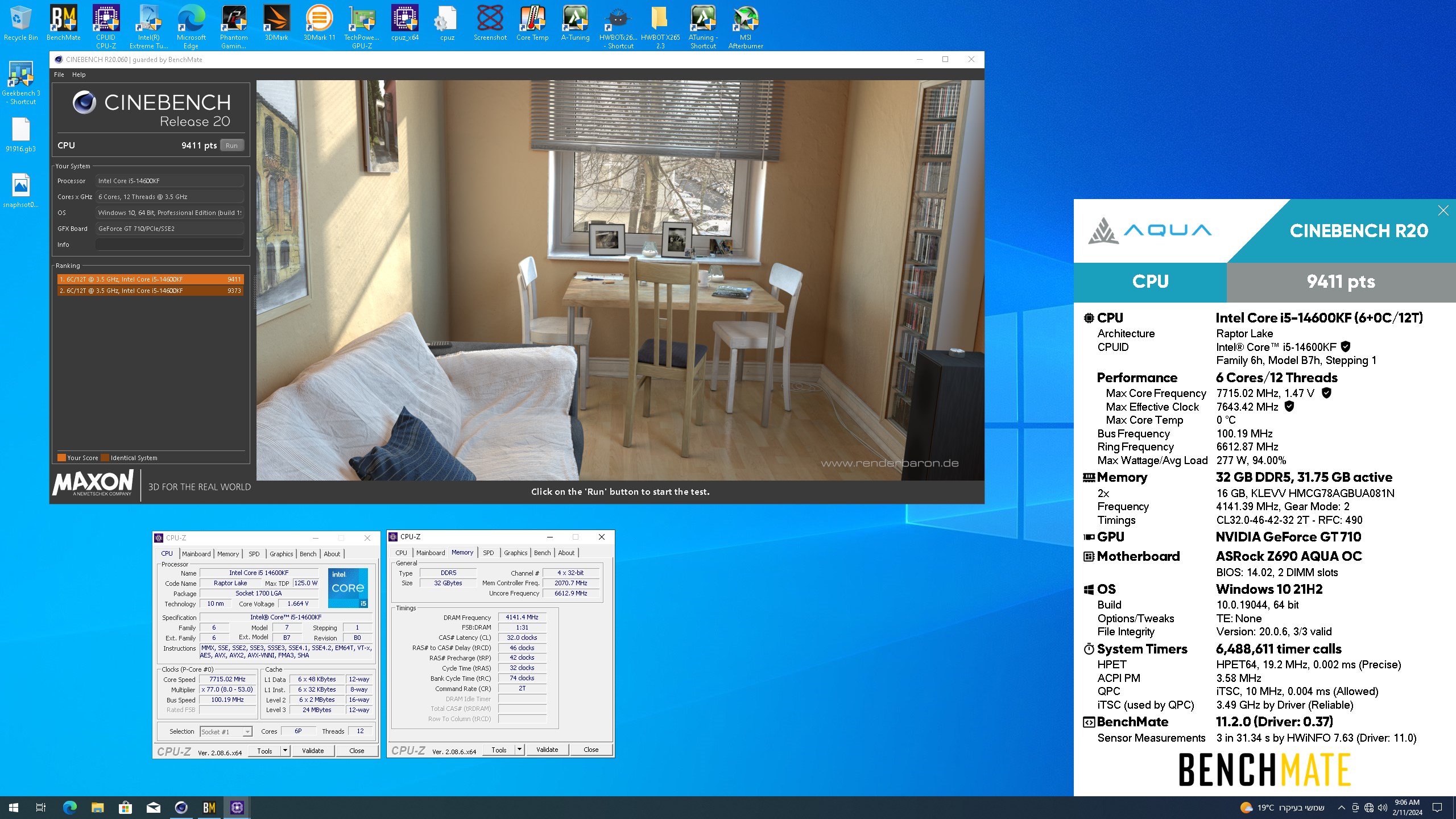
Task: Launch Phantom Gaming desktop shortcut
Action: click(x=234, y=27)
